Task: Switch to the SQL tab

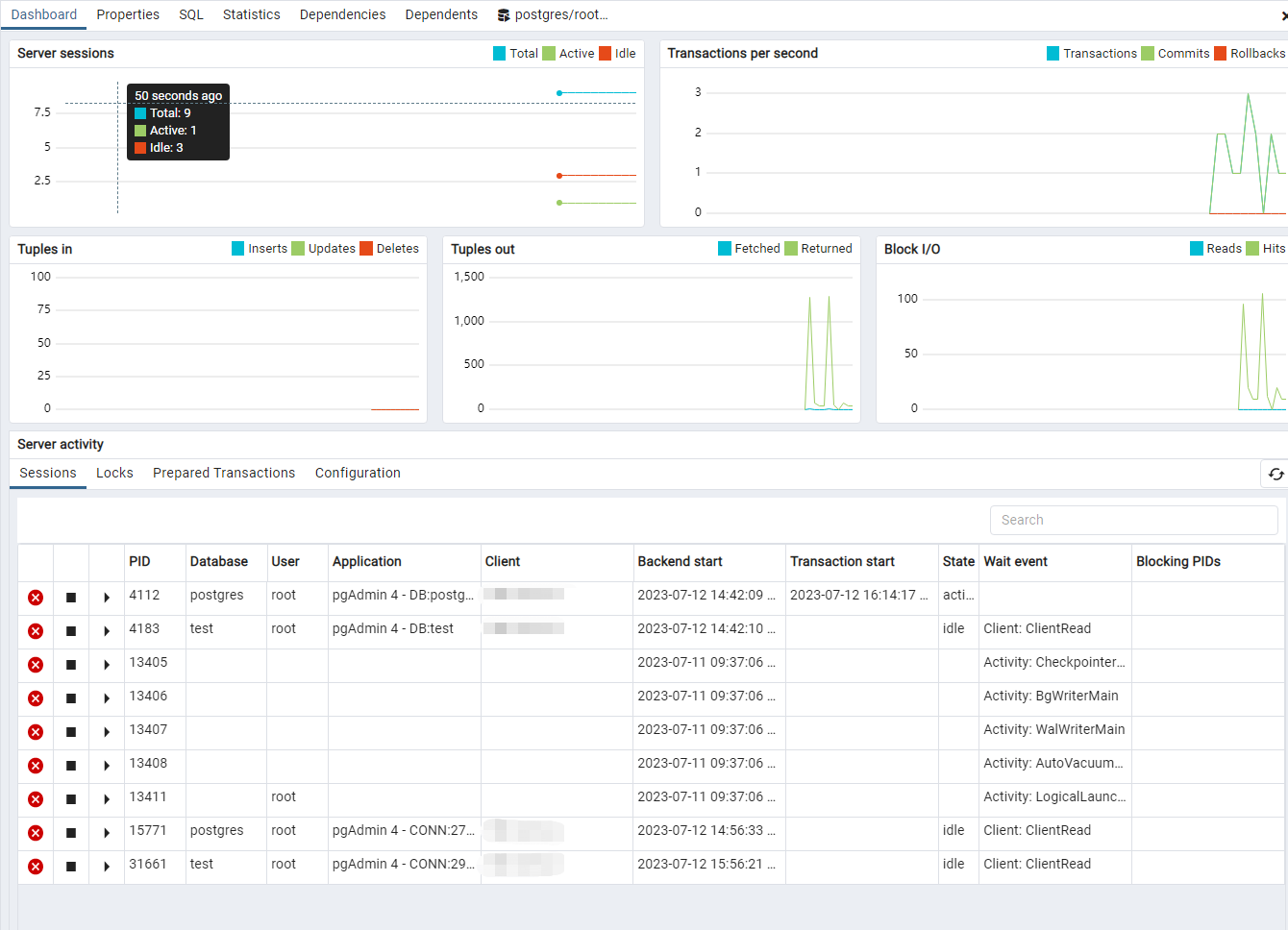Action: click(x=191, y=14)
